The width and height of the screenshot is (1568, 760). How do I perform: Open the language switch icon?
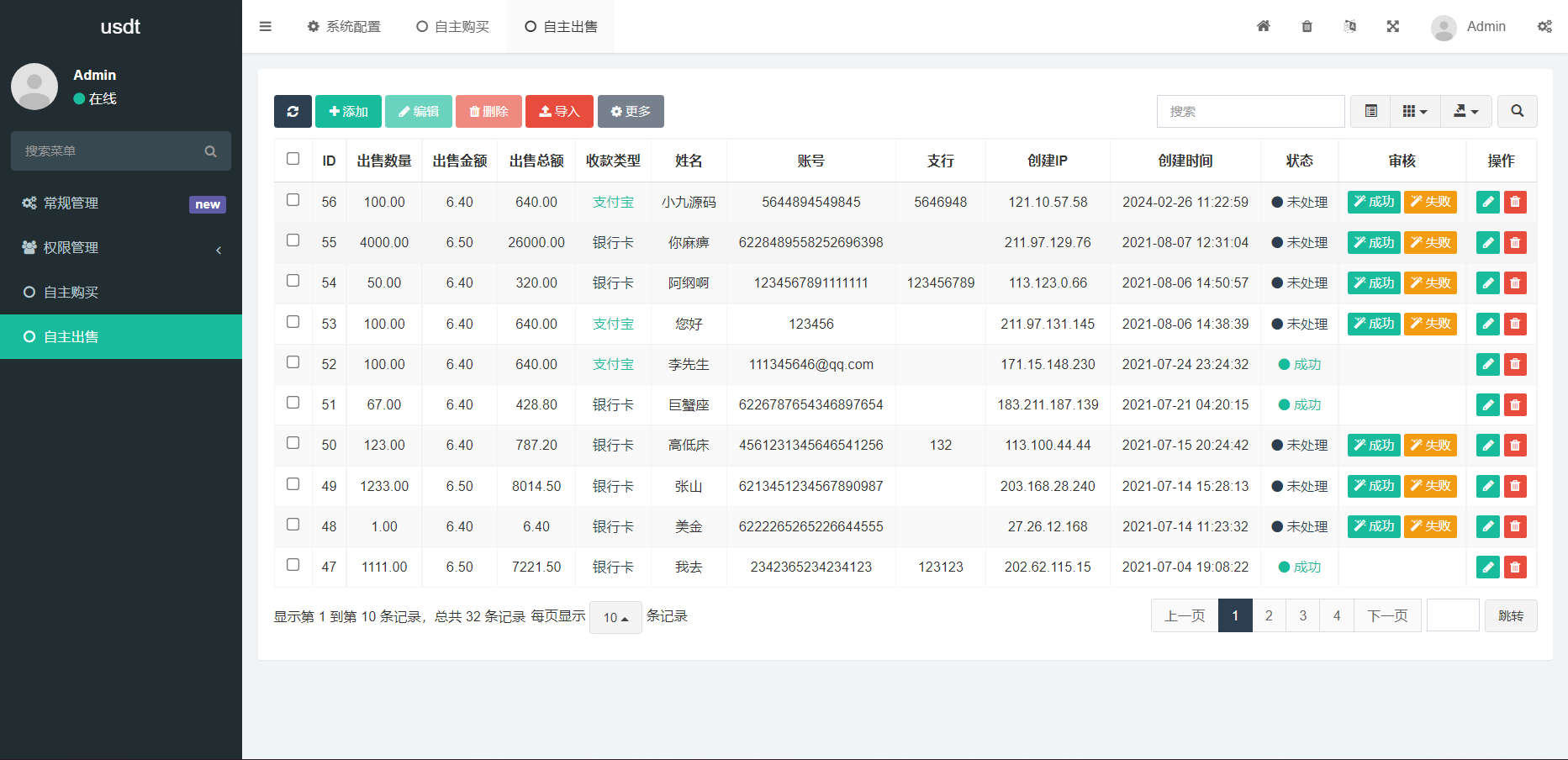[1349, 26]
